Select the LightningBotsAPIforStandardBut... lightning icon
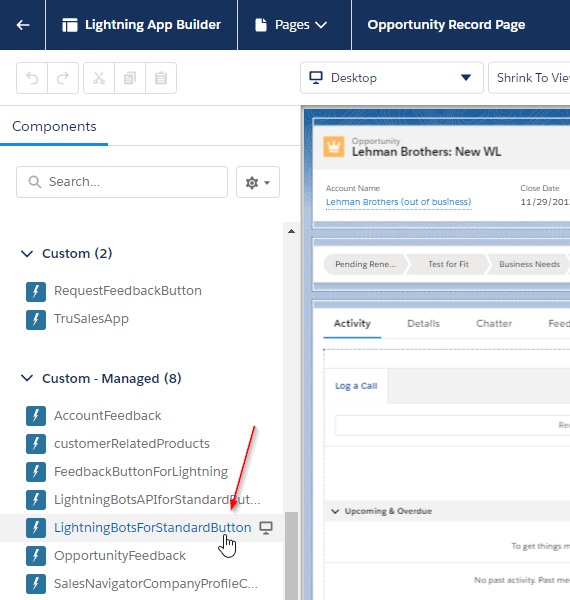Viewport: 570px width, 600px height. [x=36, y=500]
